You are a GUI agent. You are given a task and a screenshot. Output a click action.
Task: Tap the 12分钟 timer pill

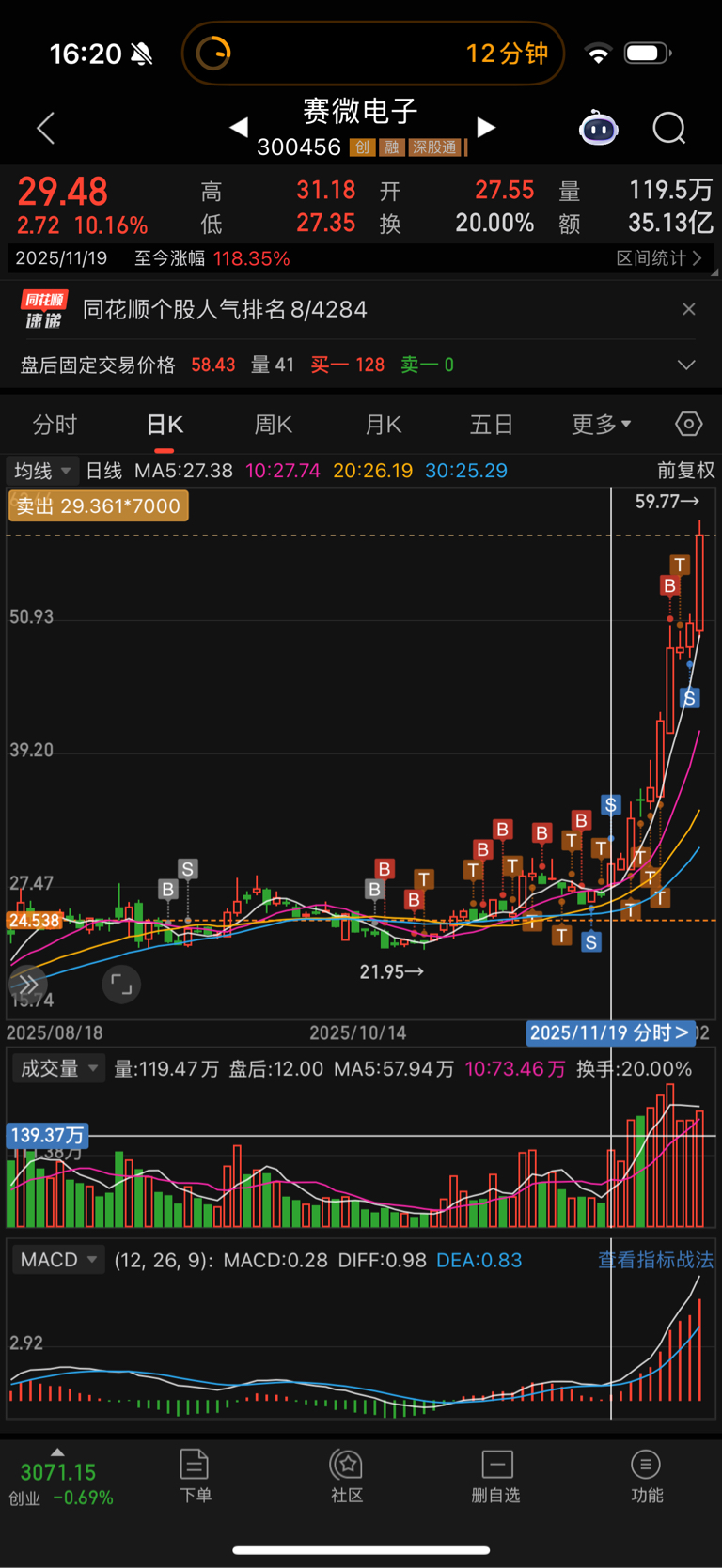pos(373,54)
